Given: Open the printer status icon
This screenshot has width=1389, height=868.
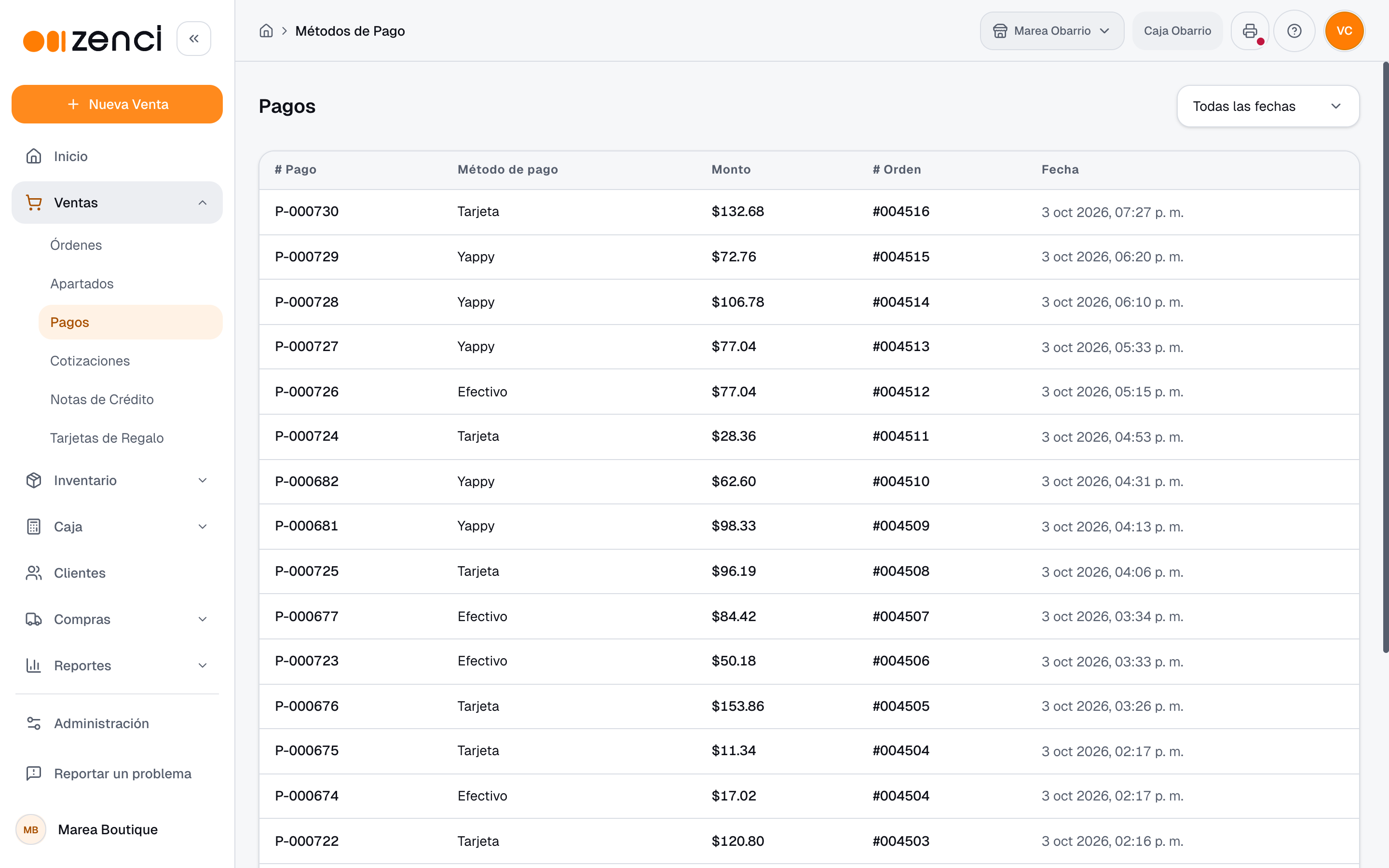Looking at the screenshot, I should point(1250,31).
